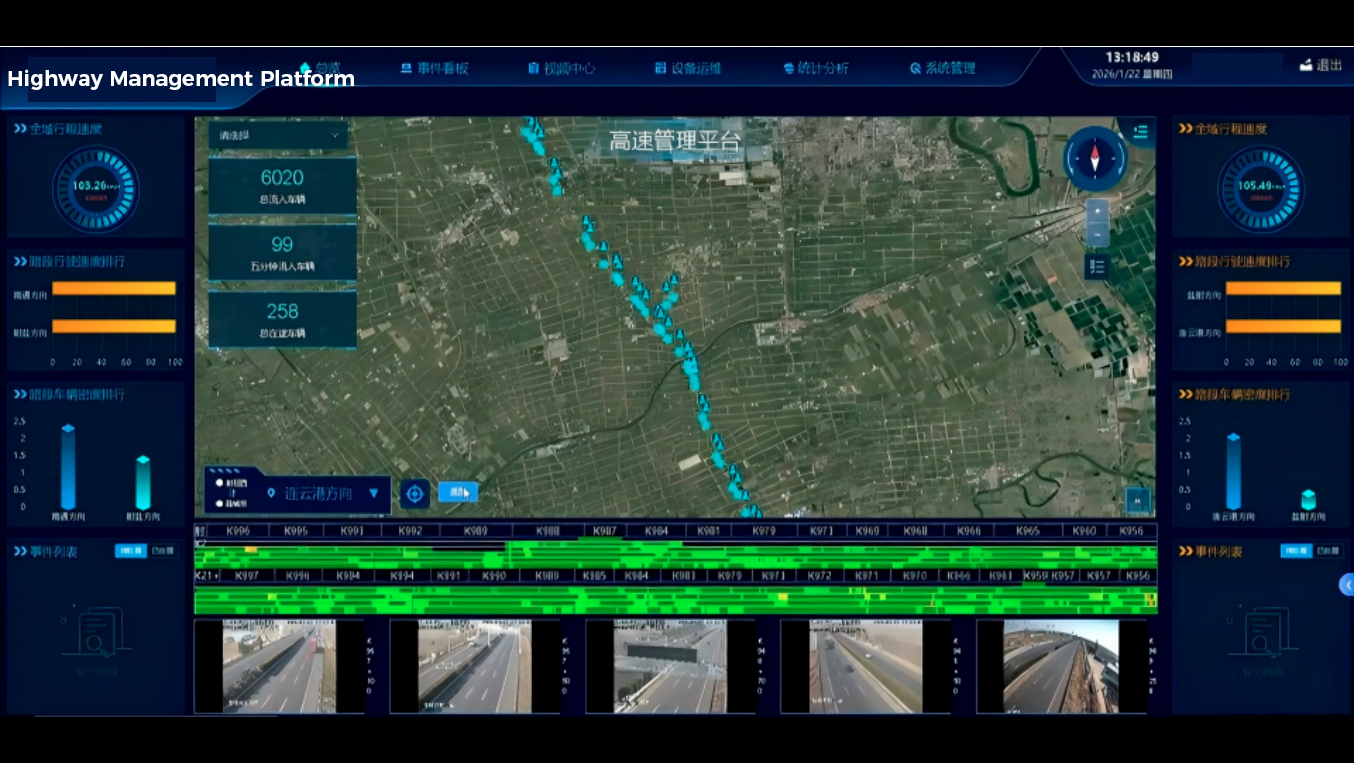Expand the K21 row marker on timeline
The width and height of the screenshot is (1354, 763).
(x=205, y=576)
